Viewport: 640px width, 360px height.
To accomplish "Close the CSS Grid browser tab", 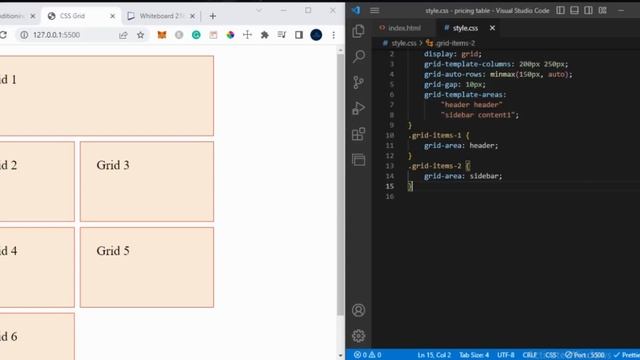I will (x=113, y=16).
